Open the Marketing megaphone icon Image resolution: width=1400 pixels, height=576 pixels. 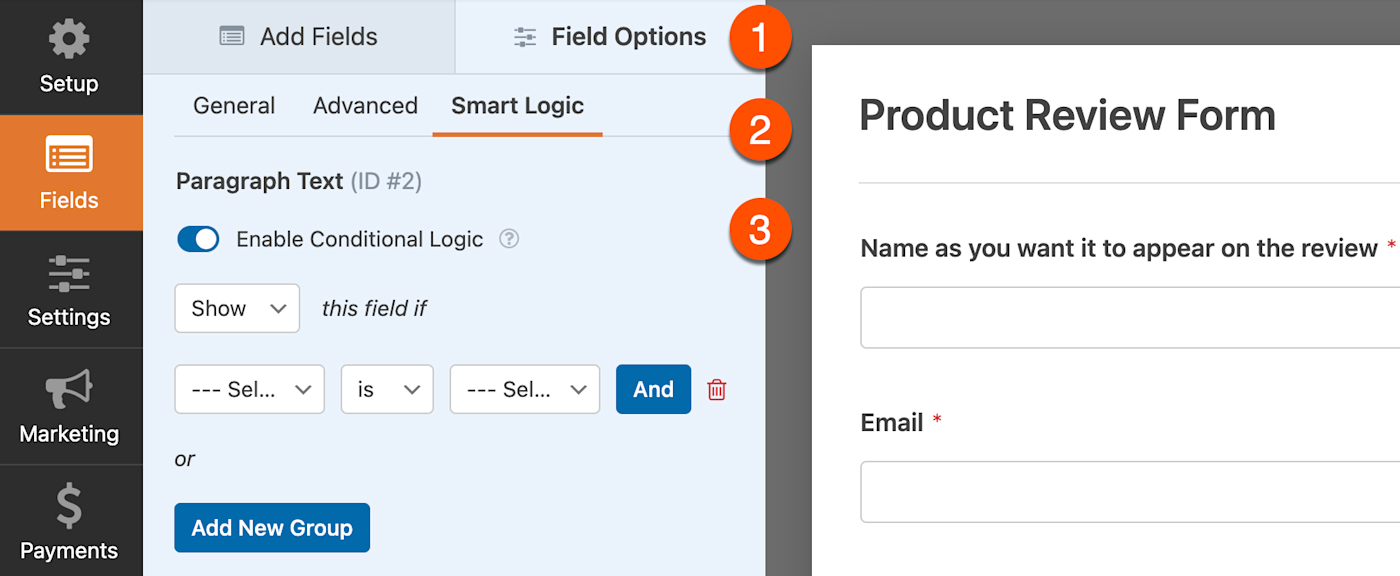tap(69, 390)
